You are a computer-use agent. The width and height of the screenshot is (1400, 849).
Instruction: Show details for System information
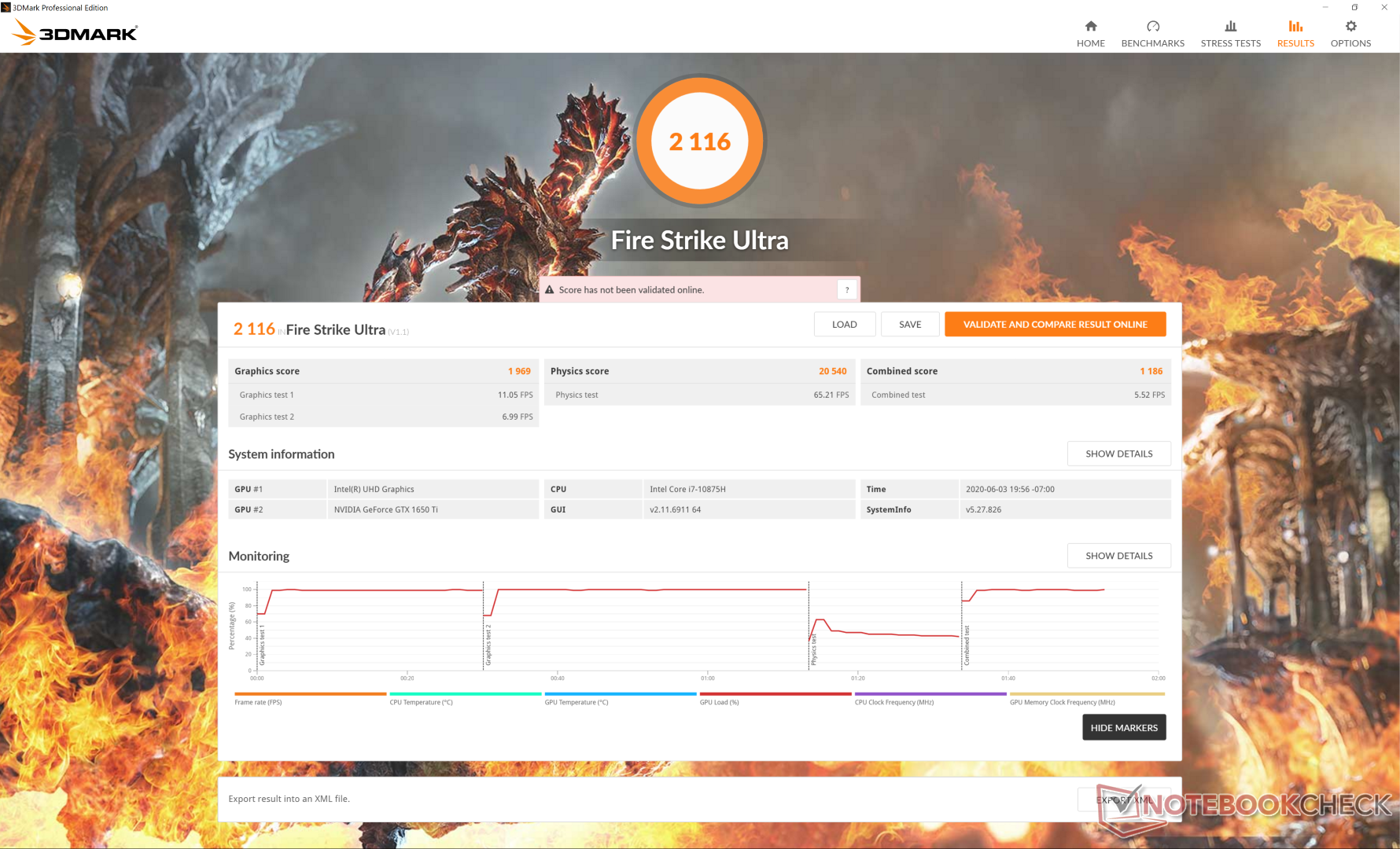[x=1119, y=454]
